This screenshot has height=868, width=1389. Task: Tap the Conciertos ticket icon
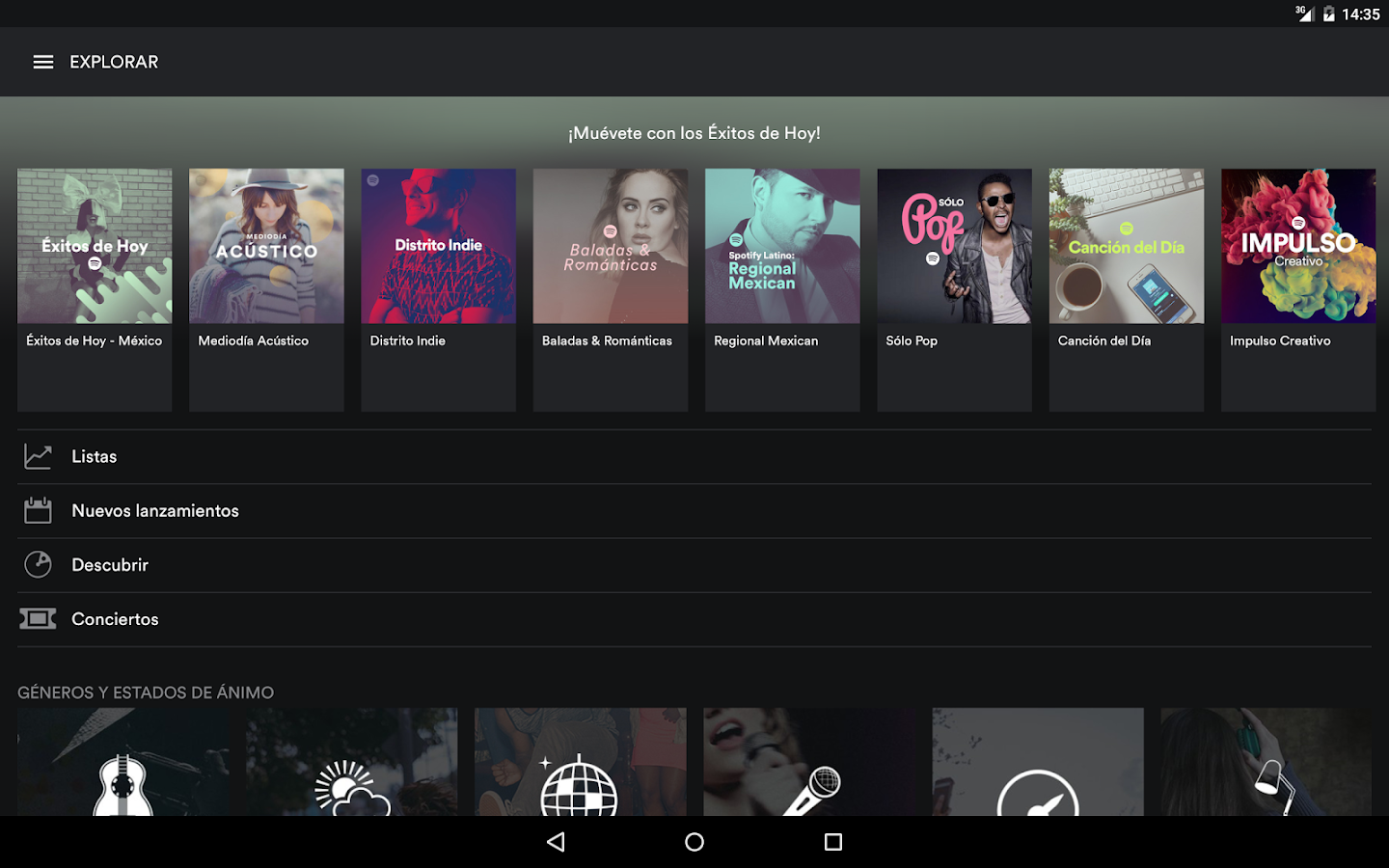pyautogui.click(x=38, y=618)
